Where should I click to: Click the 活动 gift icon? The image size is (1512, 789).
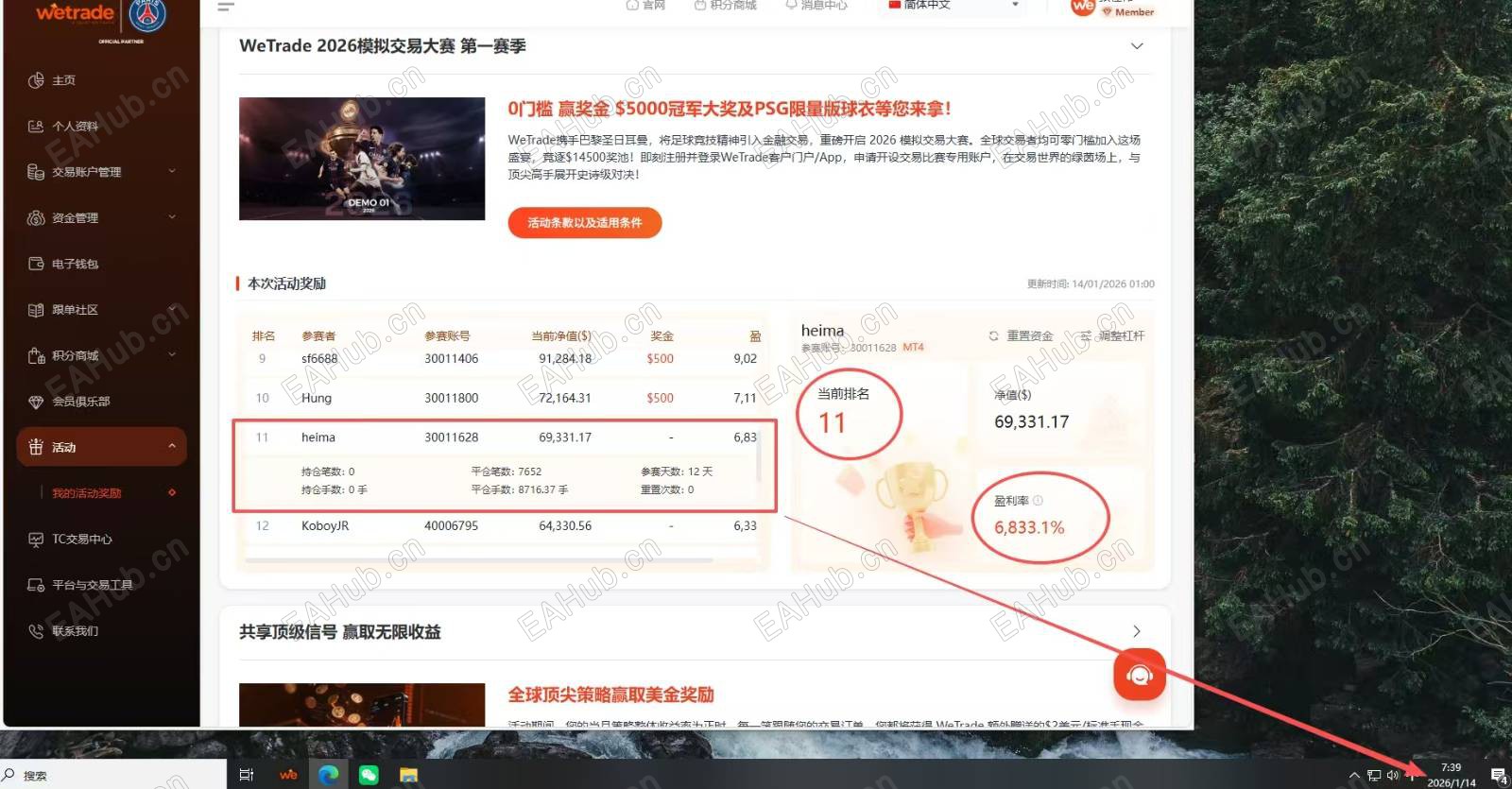tap(36, 447)
